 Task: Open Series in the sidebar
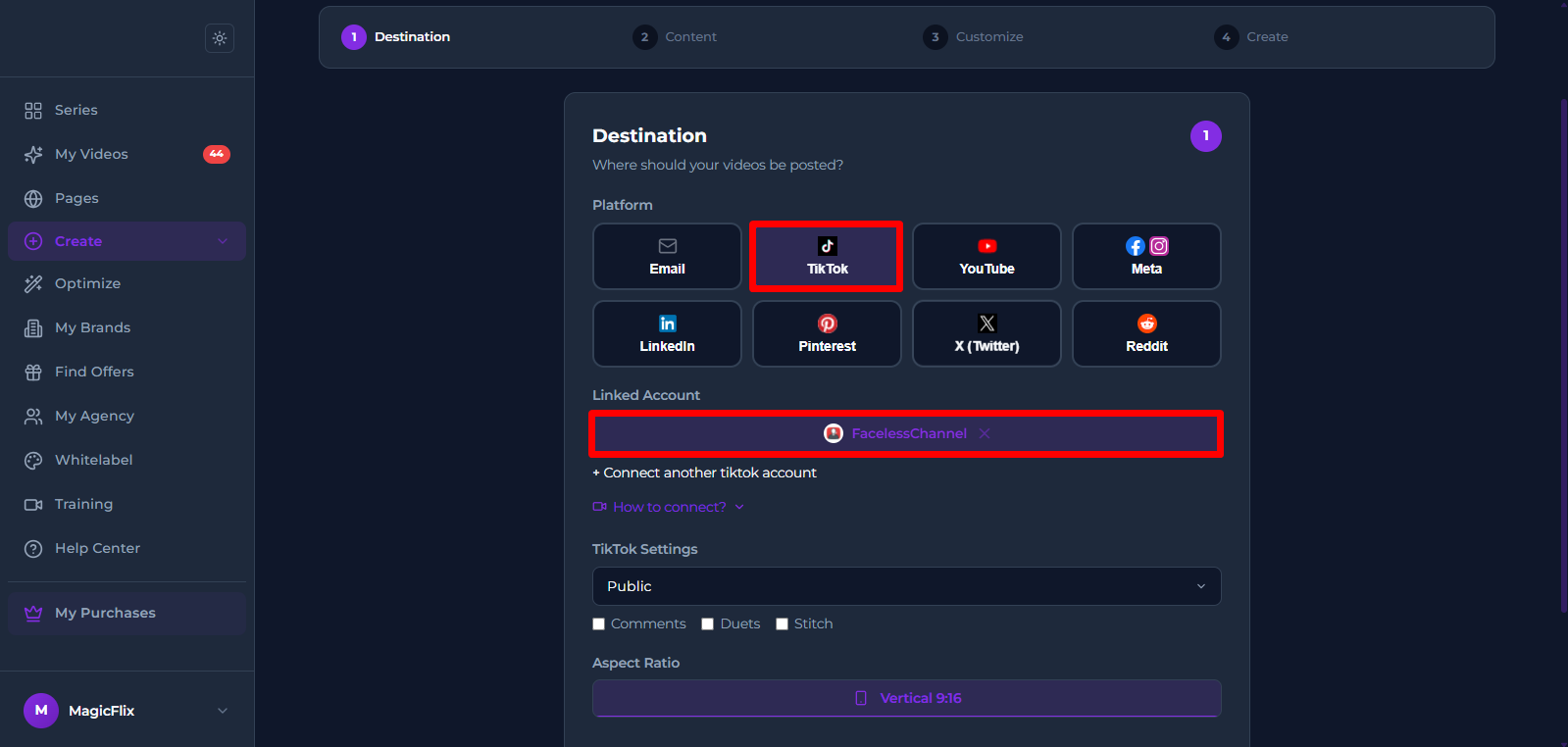126,111
